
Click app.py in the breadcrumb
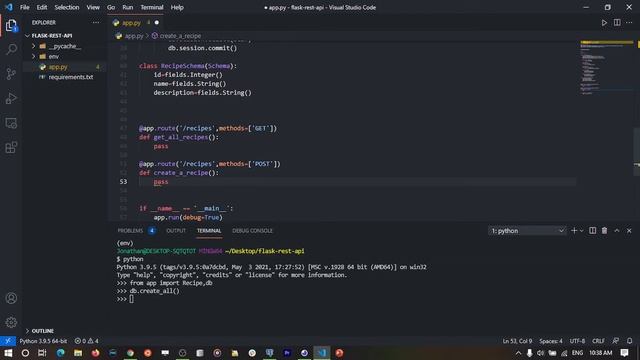[134, 36]
